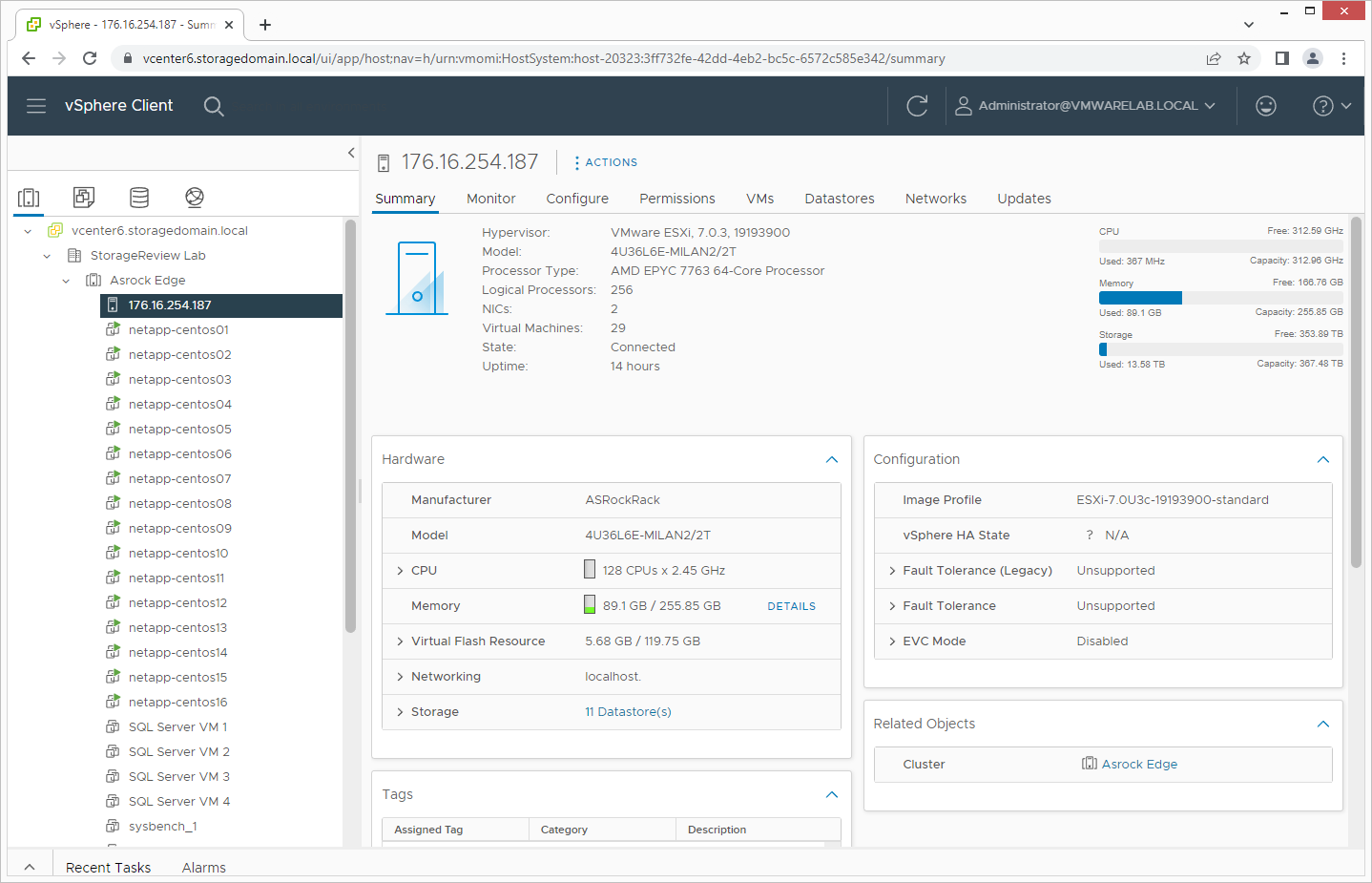This screenshot has height=883, width=1372.
Task: Expand the bottom tasks panel chevron
Action: [x=30, y=867]
